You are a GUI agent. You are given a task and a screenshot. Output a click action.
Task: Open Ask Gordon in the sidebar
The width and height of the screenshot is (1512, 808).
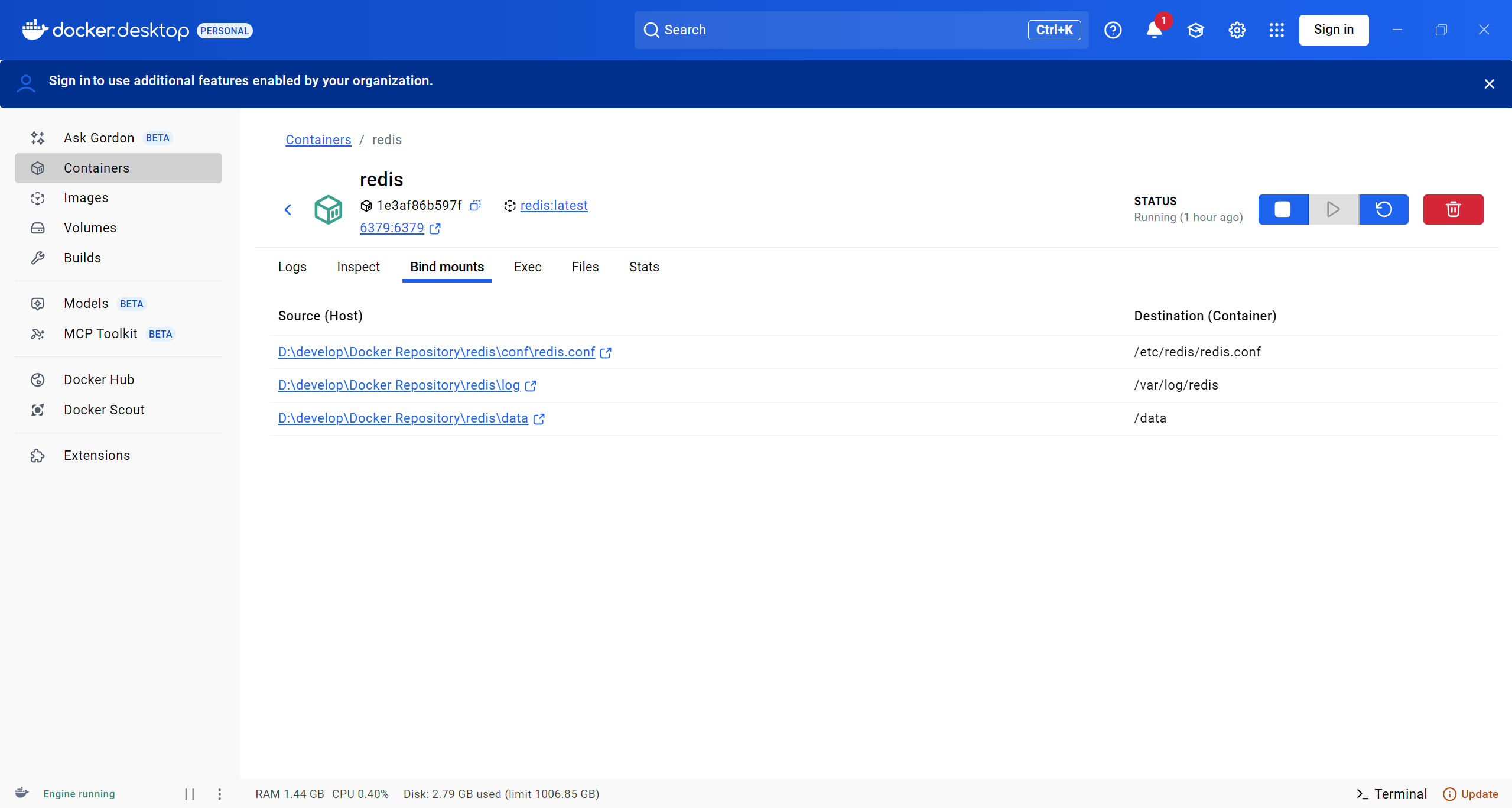tap(118, 138)
